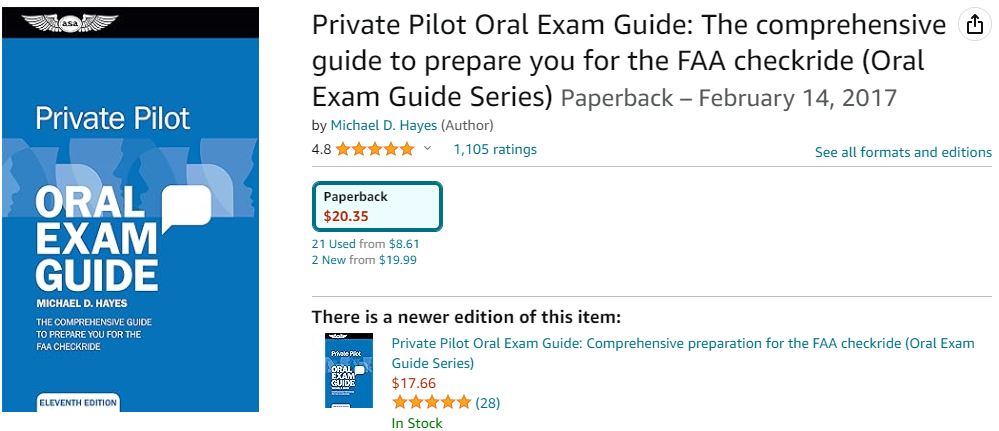Click the 4.8 rating number

coord(321,150)
